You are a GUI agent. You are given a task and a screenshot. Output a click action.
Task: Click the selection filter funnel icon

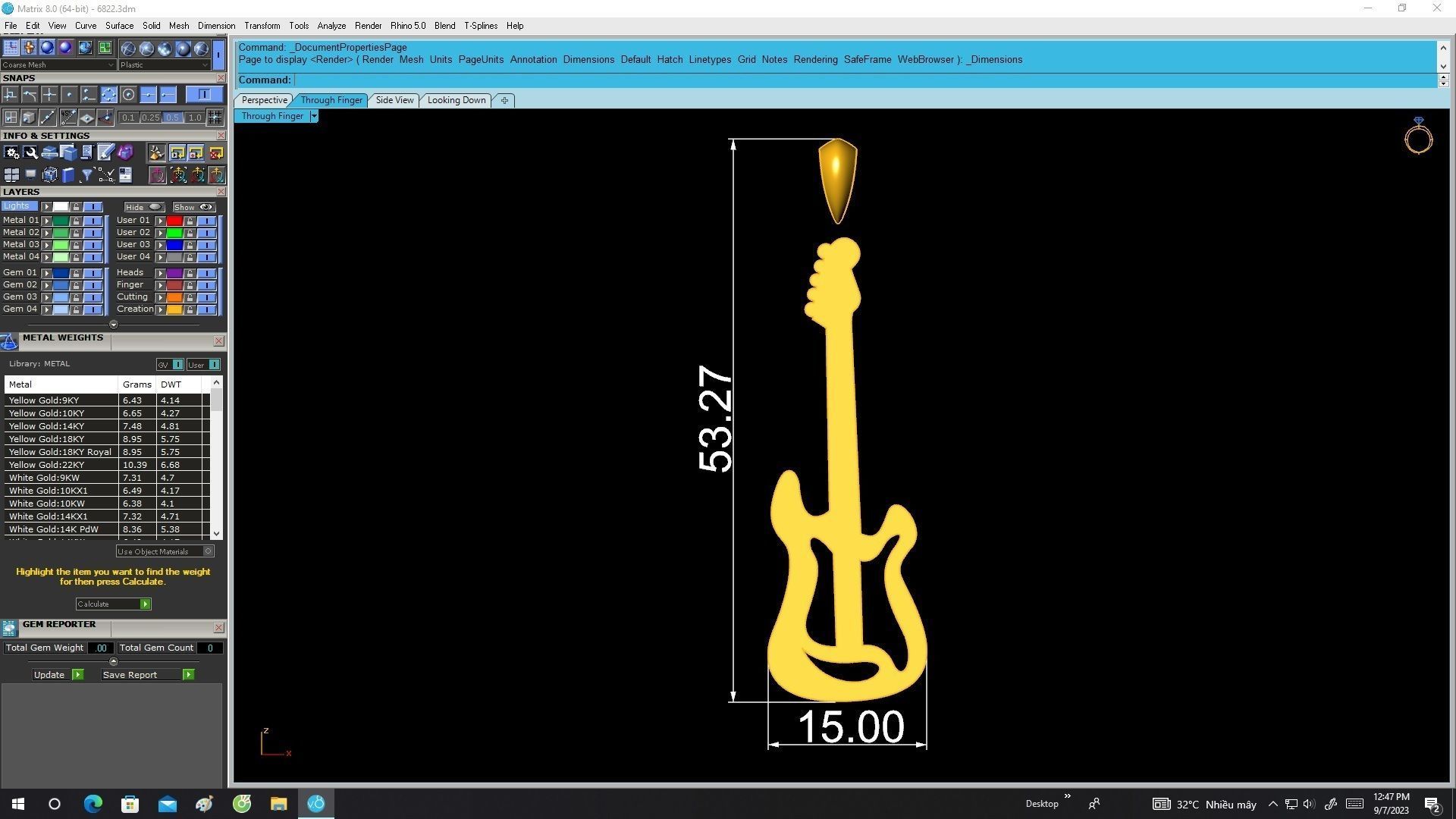point(87,175)
